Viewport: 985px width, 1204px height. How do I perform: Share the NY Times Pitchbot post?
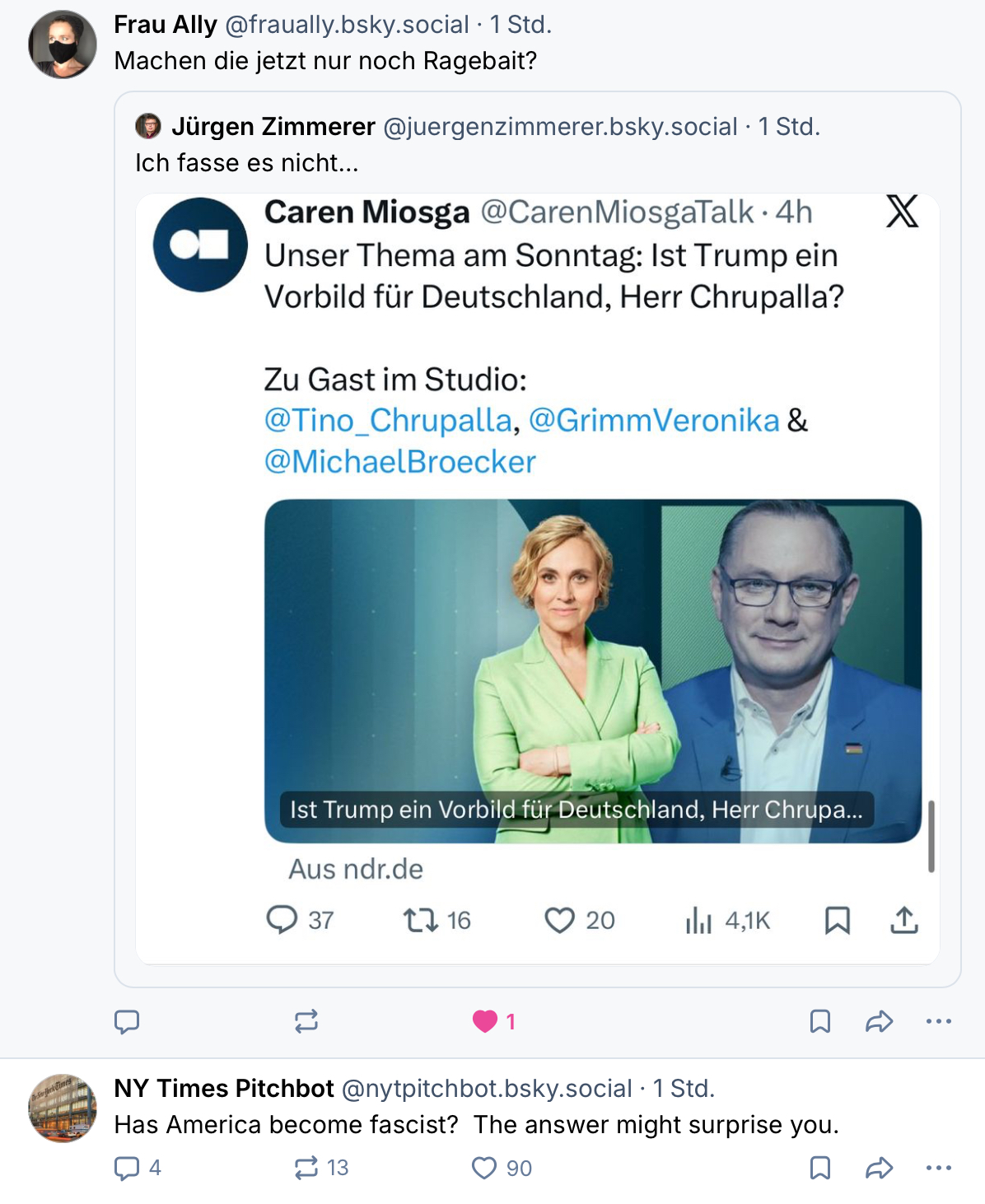pos(880,1168)
